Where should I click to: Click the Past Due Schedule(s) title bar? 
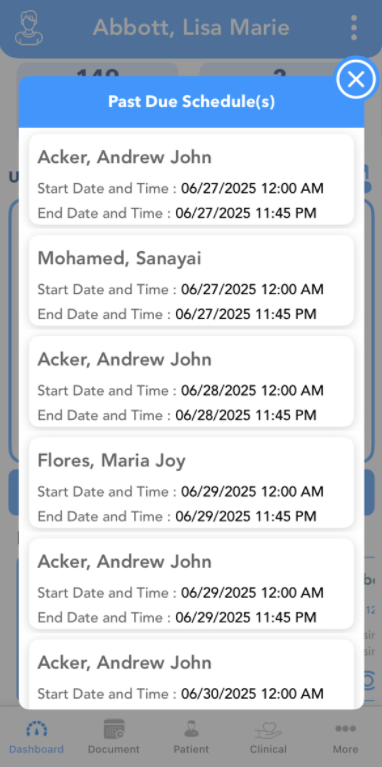pyautogui.click(x=191, y=102)
